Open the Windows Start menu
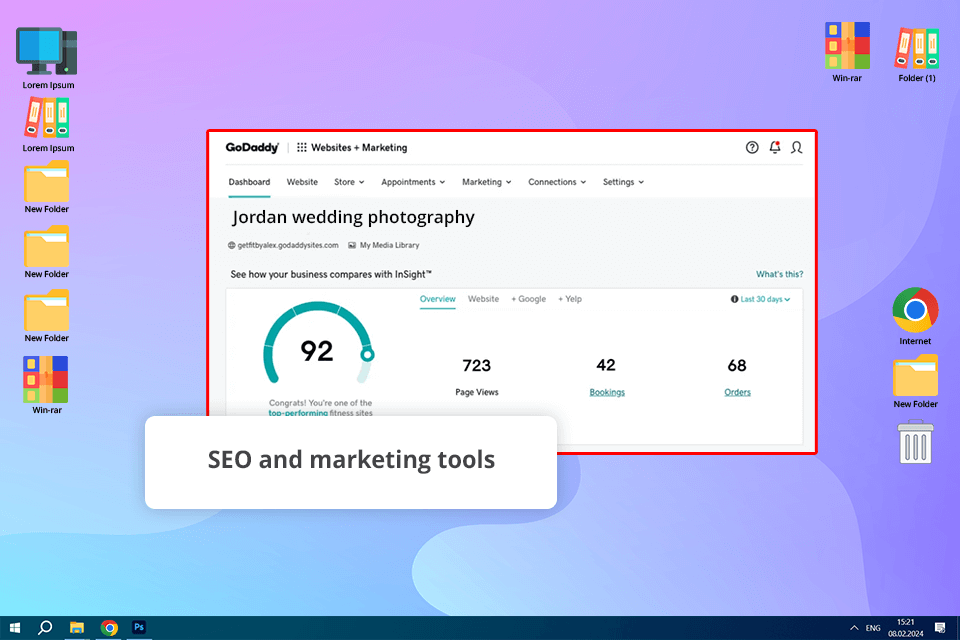 point(15,628)
